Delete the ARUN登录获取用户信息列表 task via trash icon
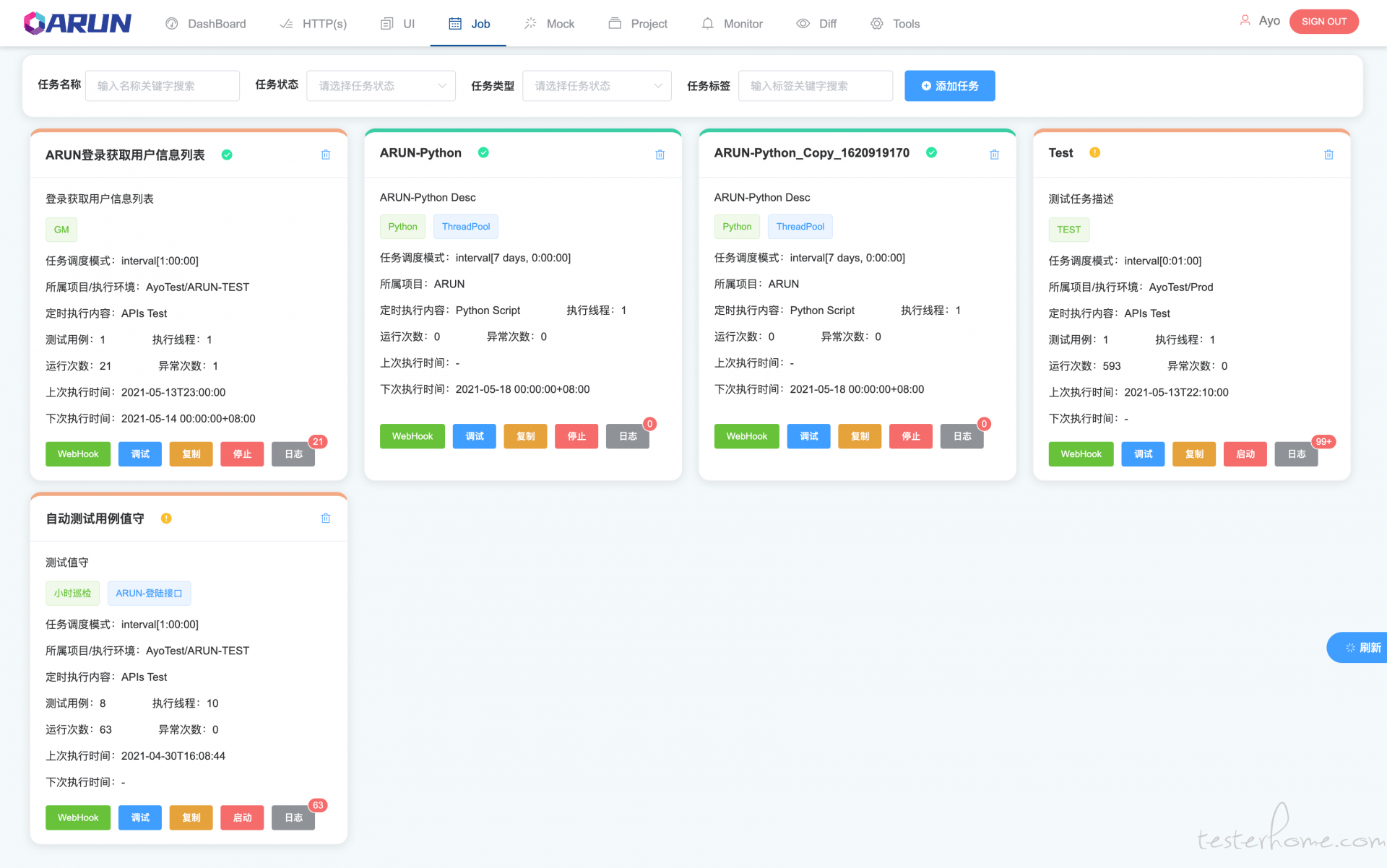1387x868 pixels. [326, 155]
